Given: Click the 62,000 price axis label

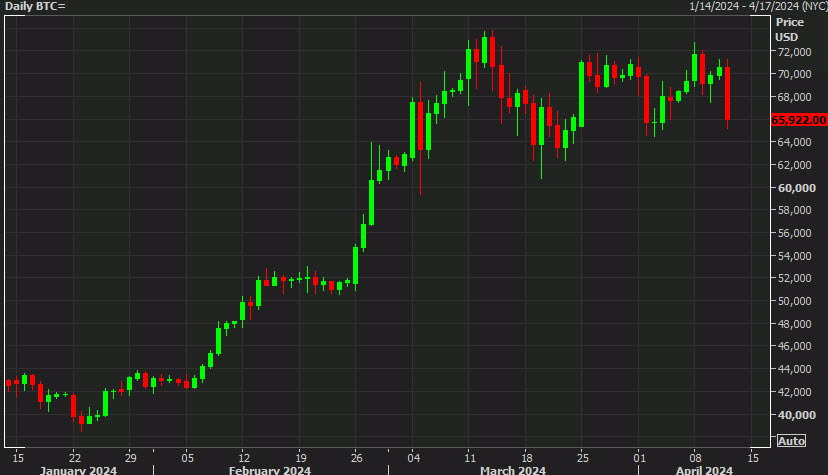Looking at the screenshot, I should 794,165.
